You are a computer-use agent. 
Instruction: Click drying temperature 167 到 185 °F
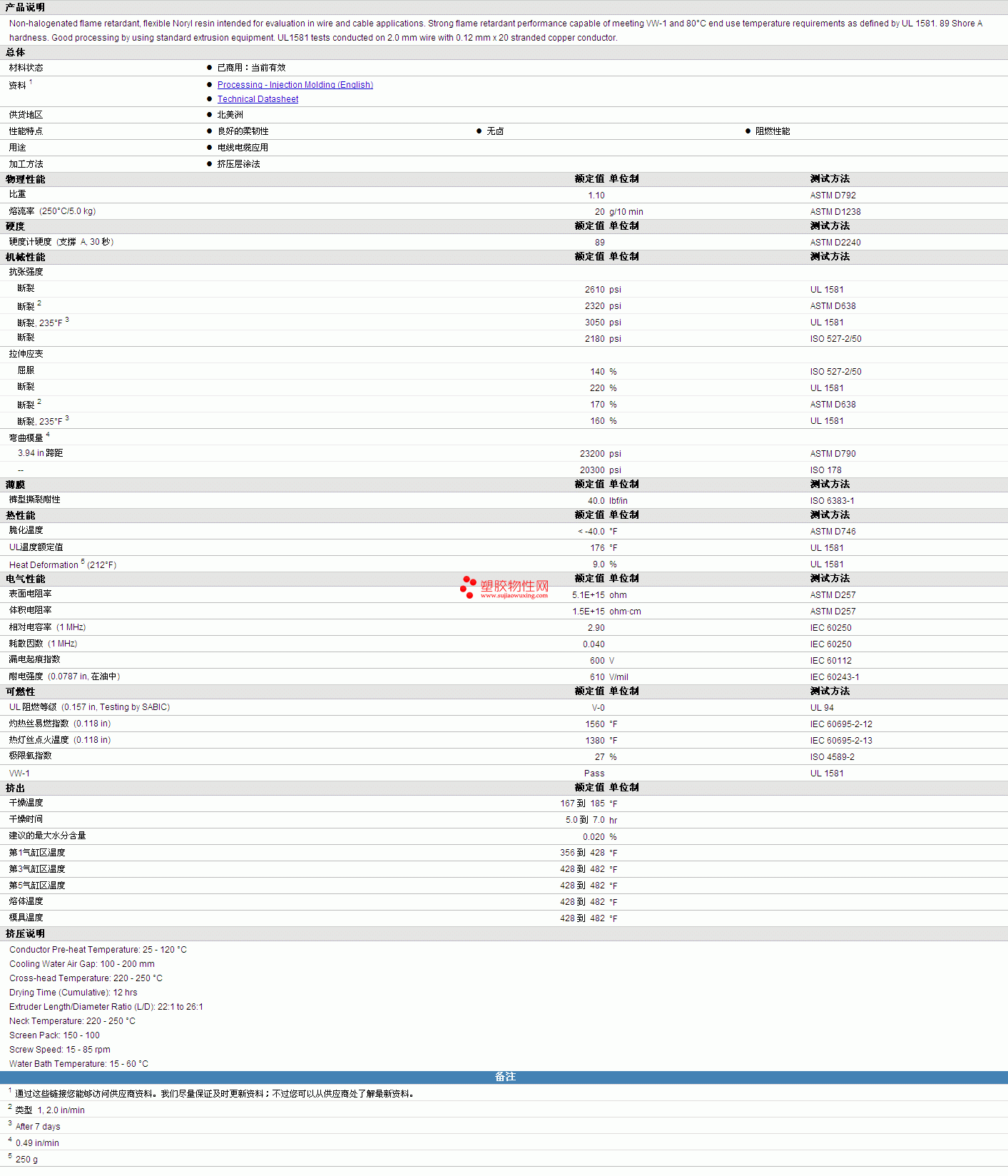pyautogui.click(x=589, y=804)
